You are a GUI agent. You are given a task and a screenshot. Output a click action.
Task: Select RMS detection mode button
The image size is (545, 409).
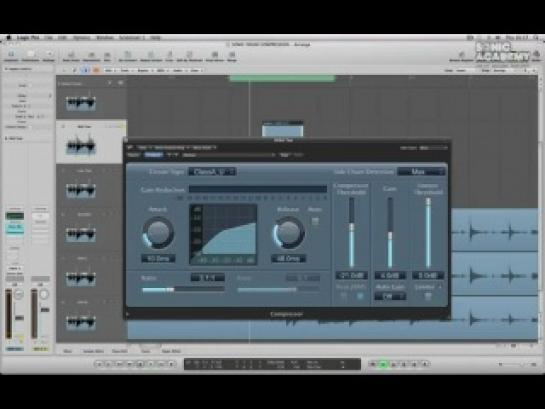point(360,296)
